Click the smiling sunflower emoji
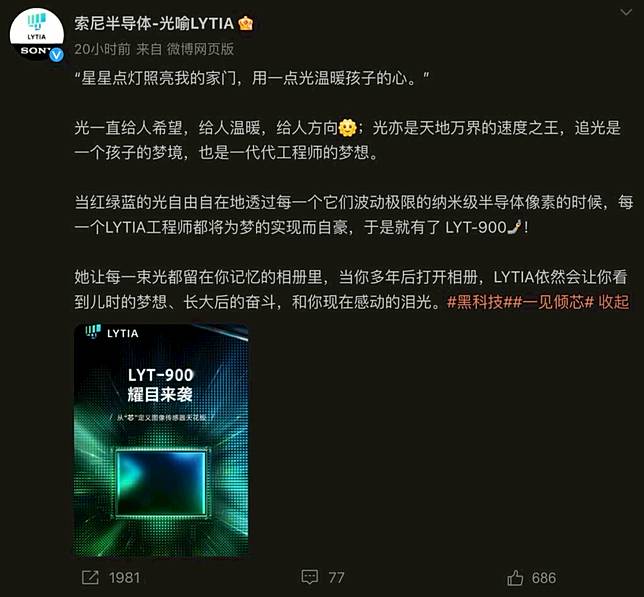This screenshot has width=644, height=597. click(x=348, y=128)
